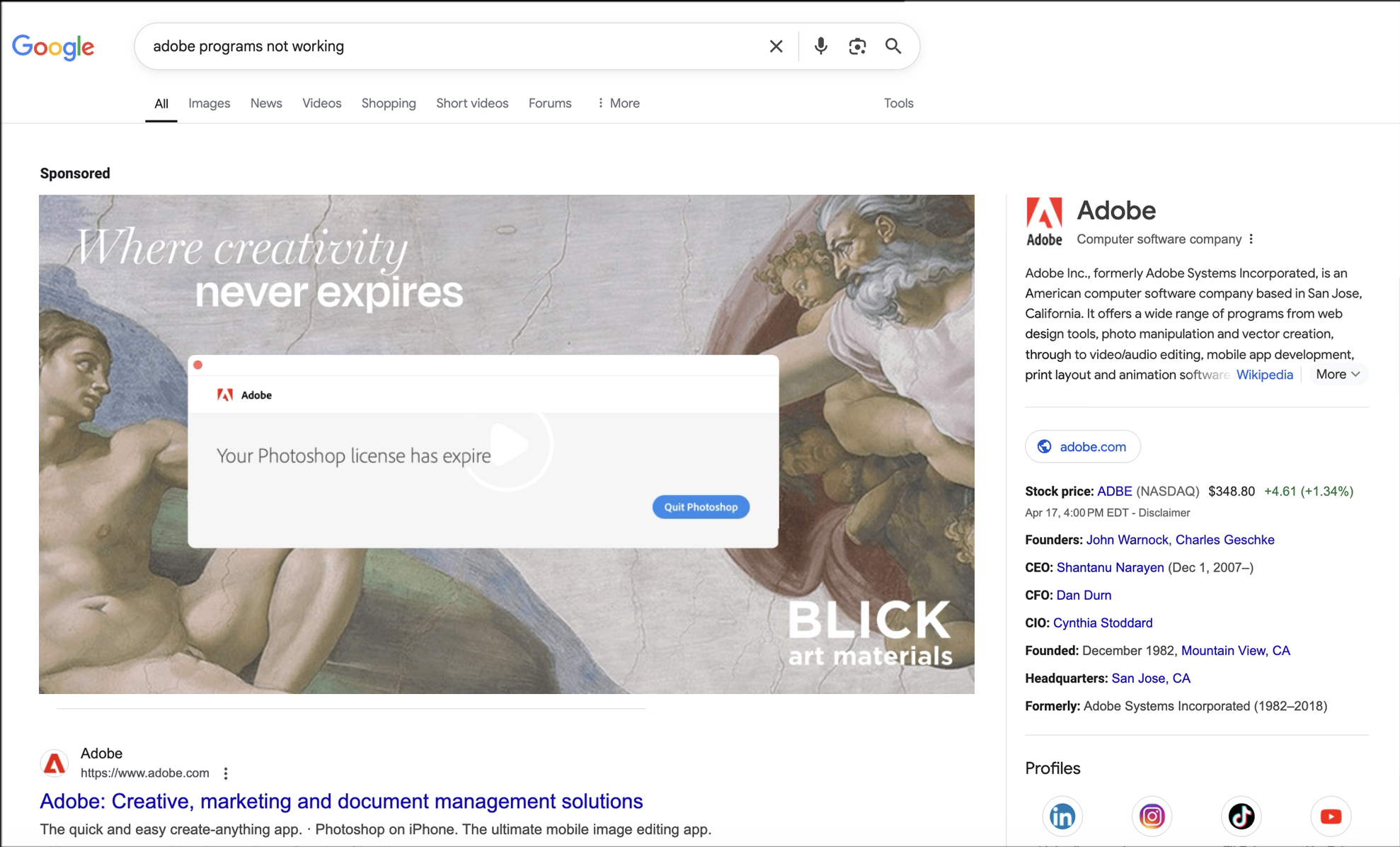Open Cynthia Stoddard CIO link
Image resolution: width=1400 pixels, height=847 pixels.
[x=1103, y=623]
